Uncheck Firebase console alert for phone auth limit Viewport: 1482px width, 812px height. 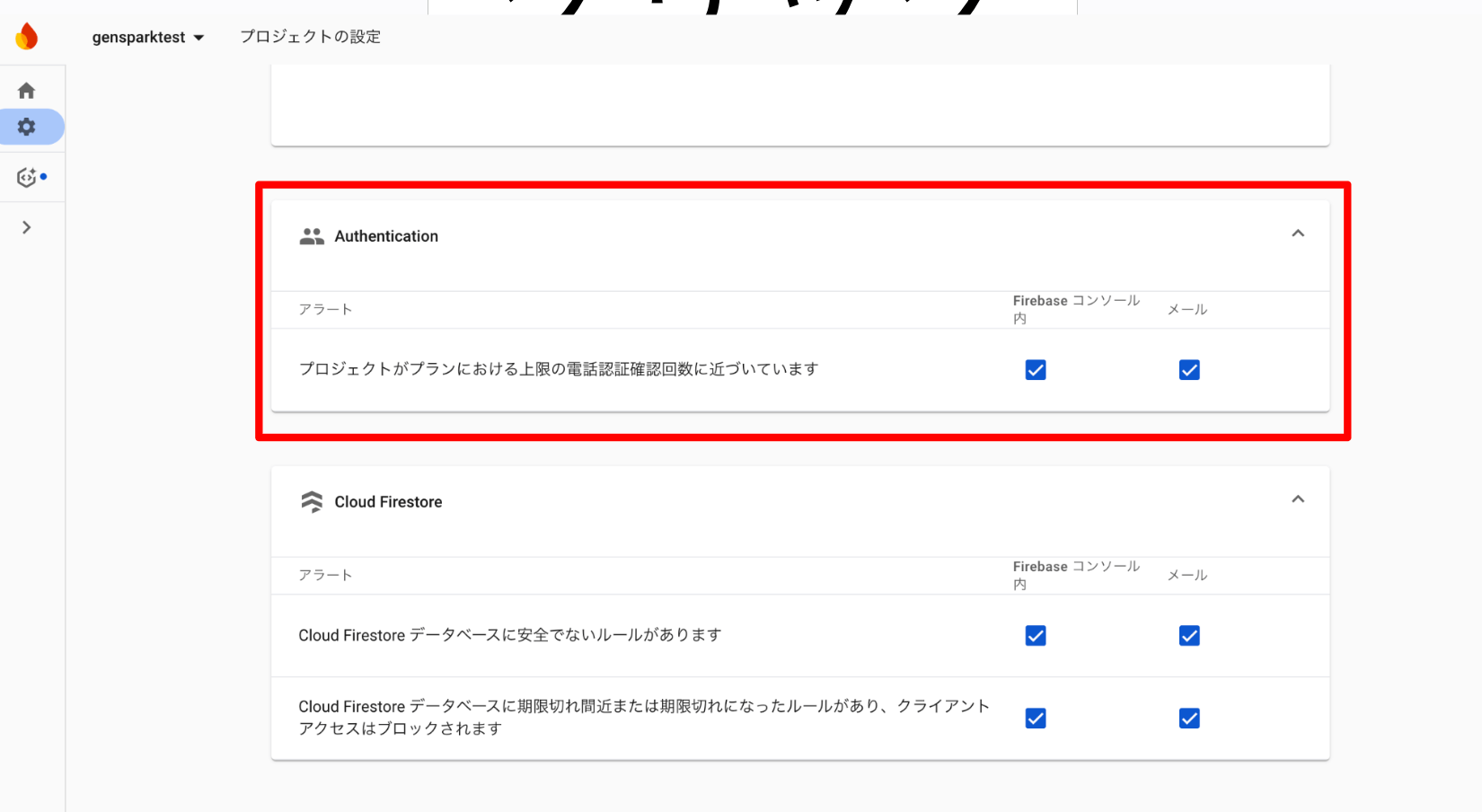[1036, 370]
